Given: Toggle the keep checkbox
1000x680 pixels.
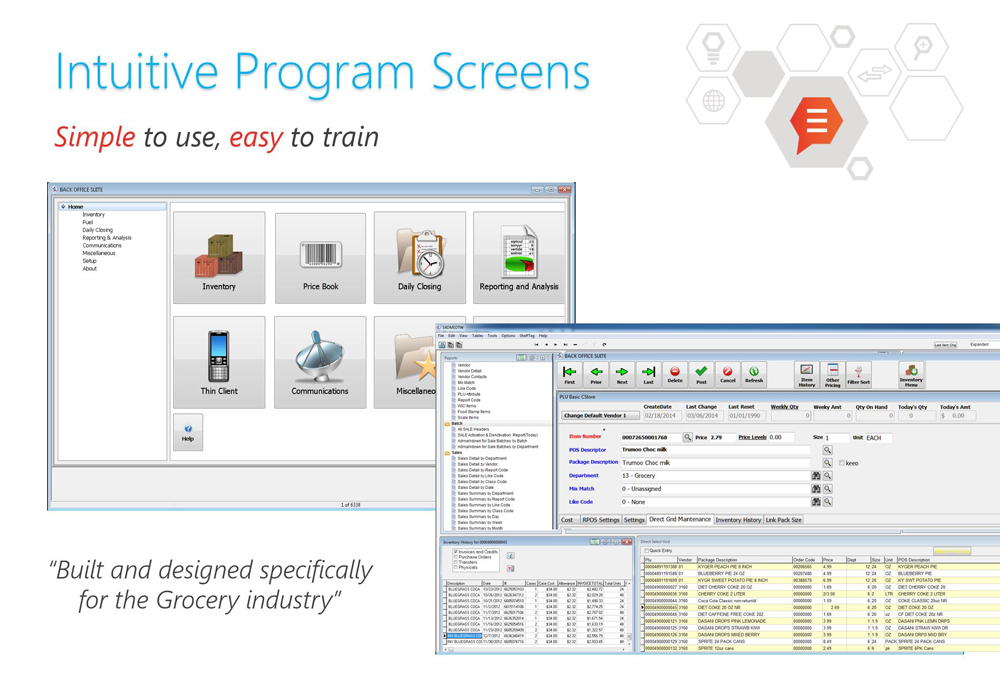Looking at the screenshot, I should (842, 463).
